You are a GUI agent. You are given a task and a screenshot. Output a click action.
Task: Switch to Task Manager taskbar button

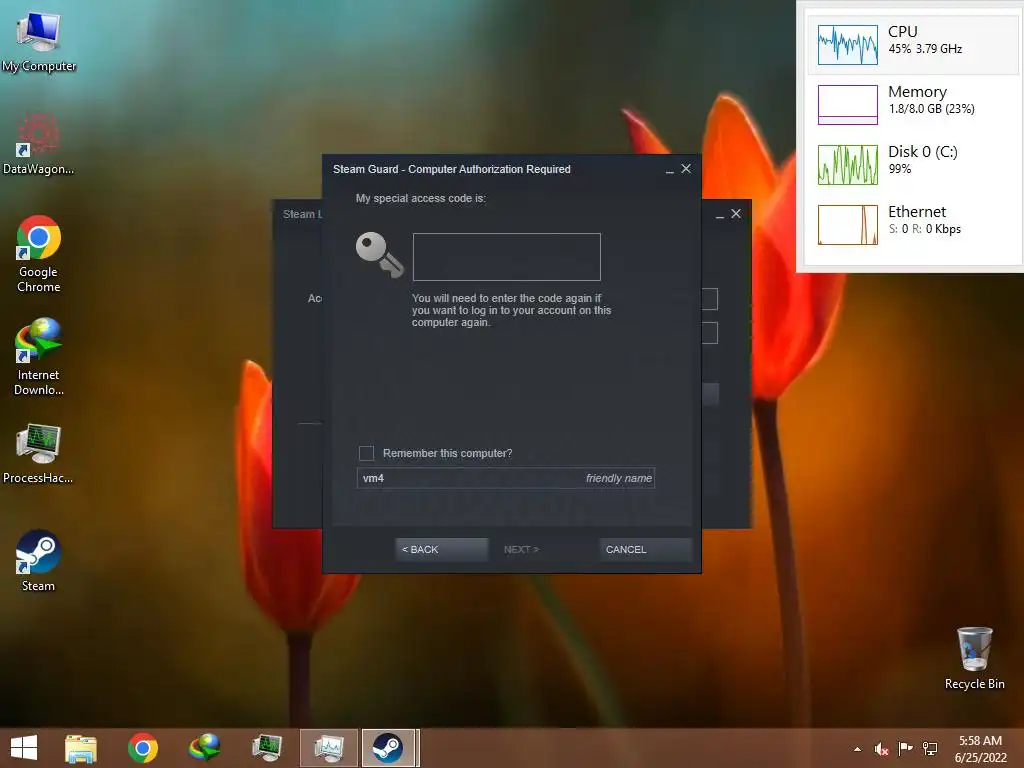(328, 748)
